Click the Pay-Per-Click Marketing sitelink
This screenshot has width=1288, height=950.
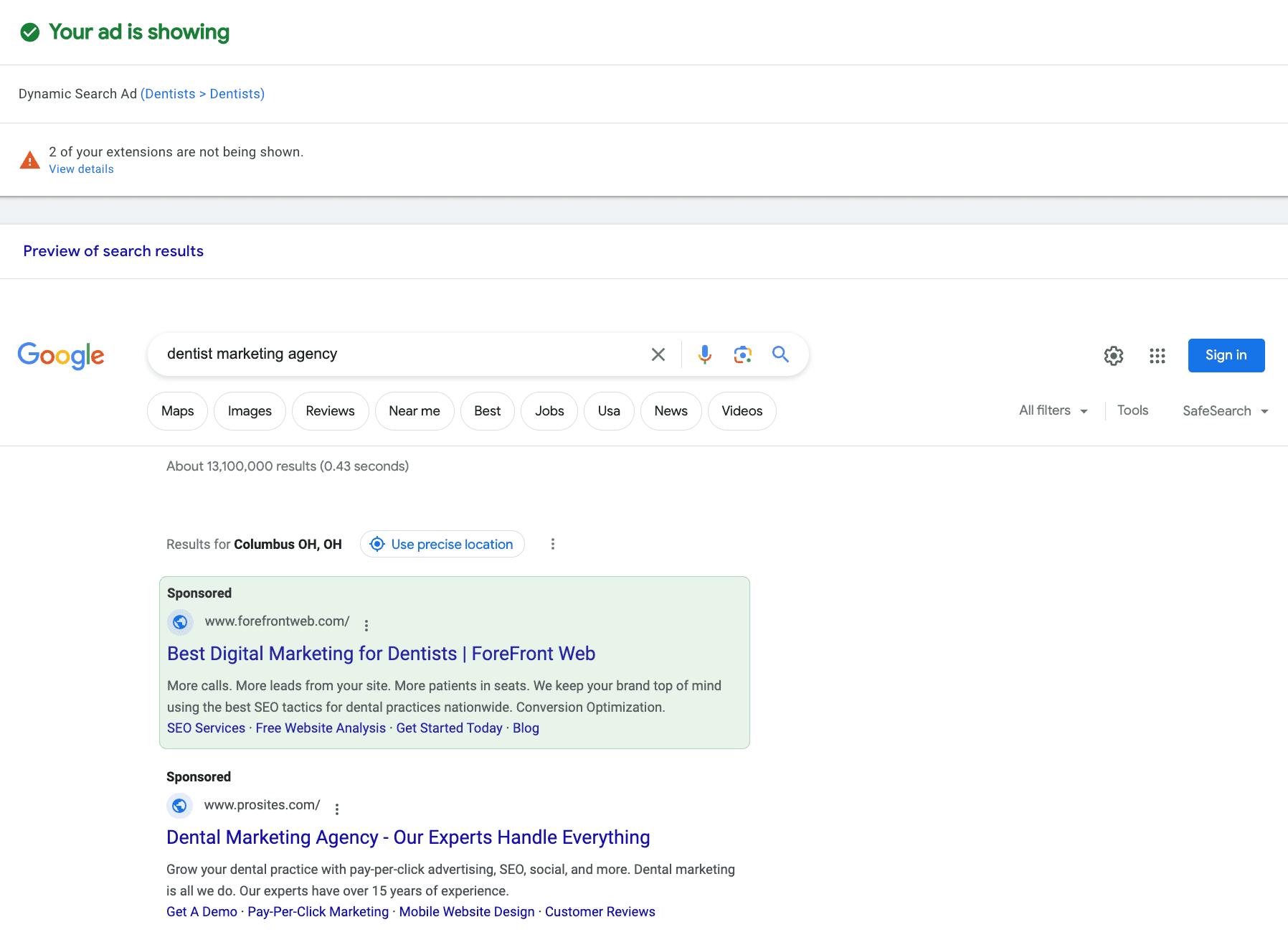(x=318, y=912)
